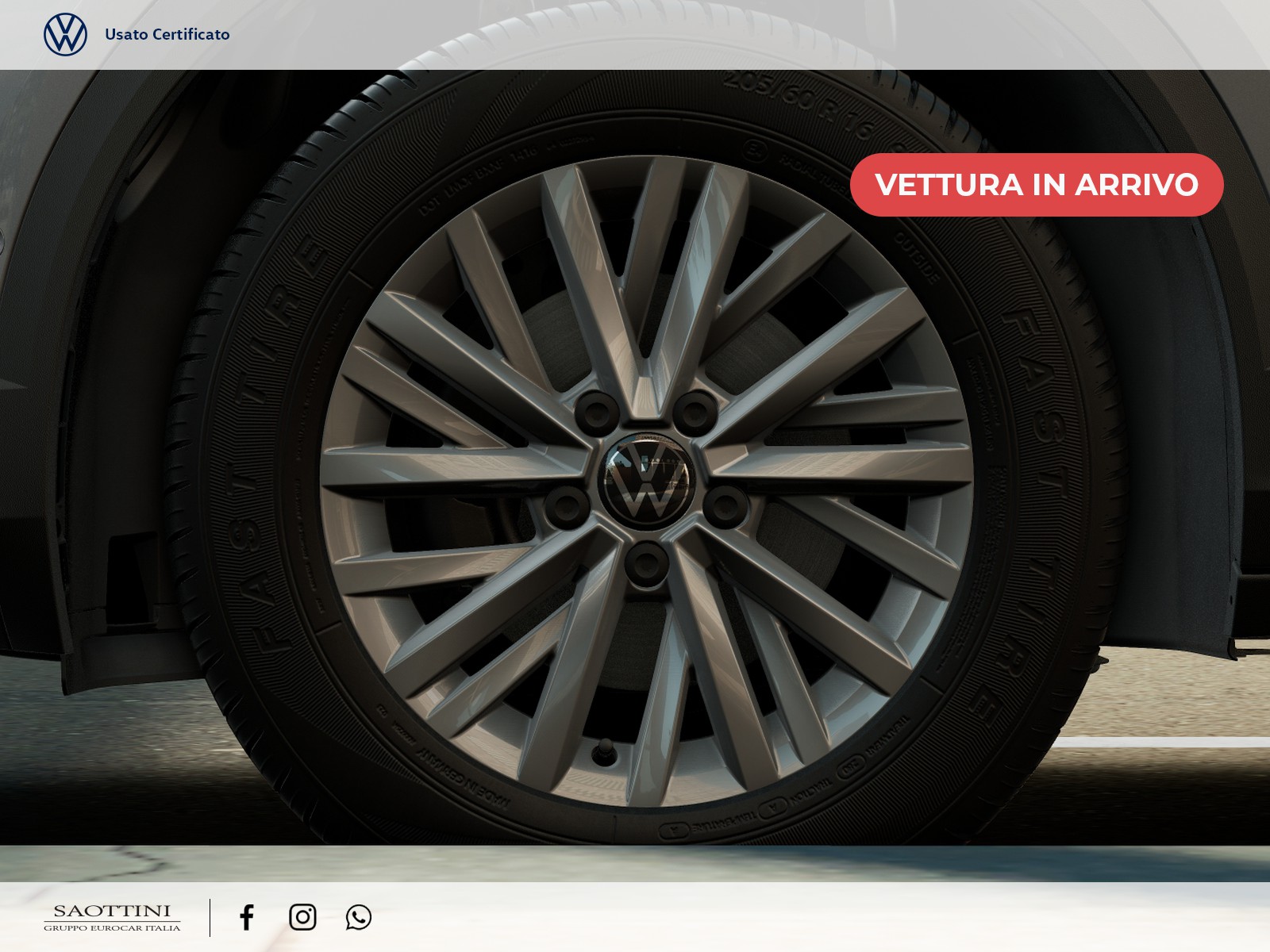Screen dimensions: 1270x952
Task: Open the WhatsApp icon link
Action: pos(359,917)
